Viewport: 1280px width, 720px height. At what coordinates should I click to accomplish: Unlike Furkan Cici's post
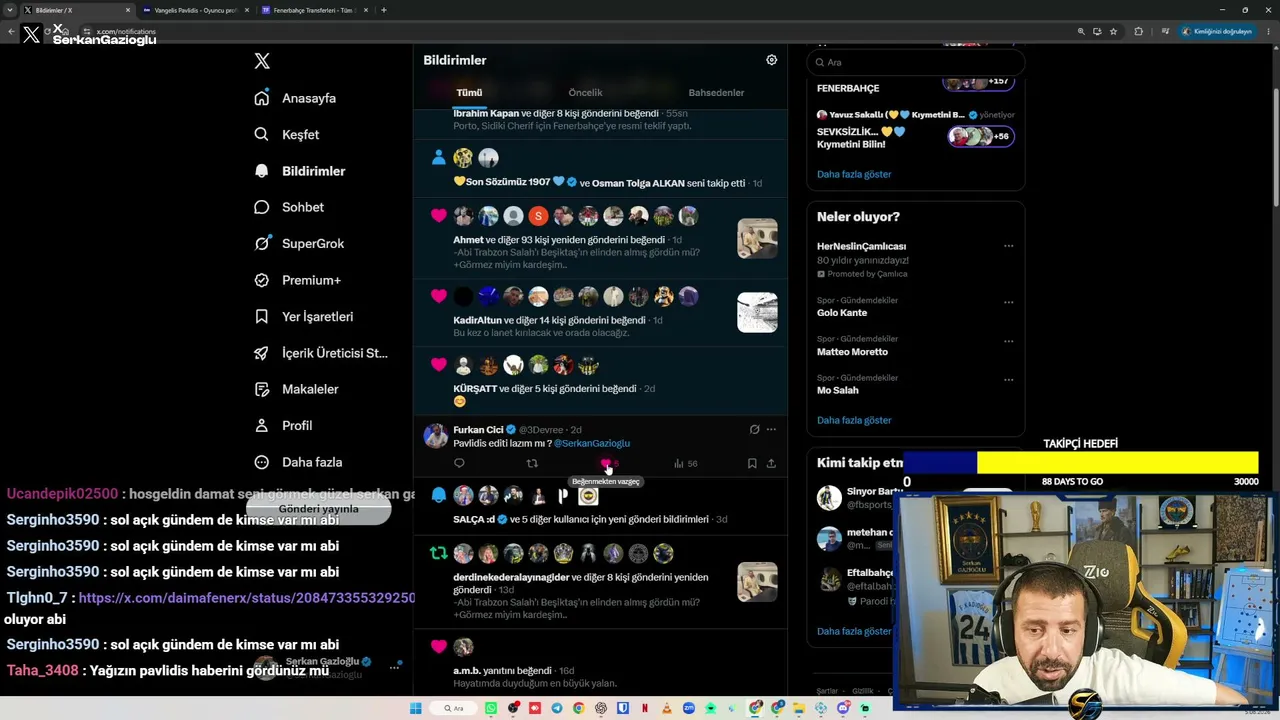[x=606, y=463]
